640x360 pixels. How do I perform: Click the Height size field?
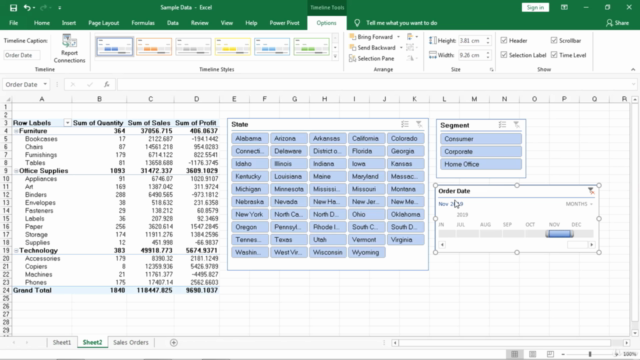click(x=474, y=40)
